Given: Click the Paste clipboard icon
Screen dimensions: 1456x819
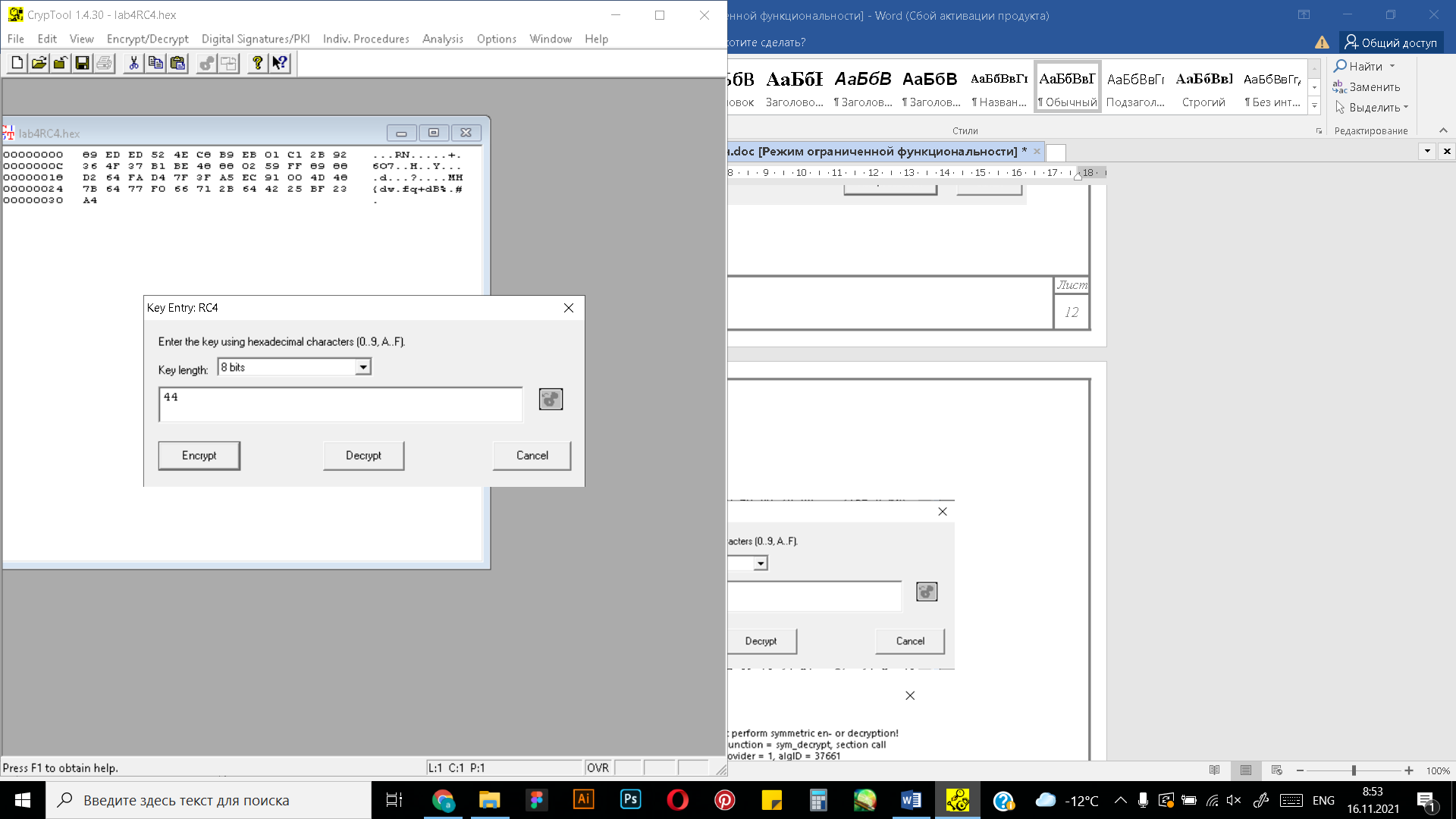Looking at the screenshot, I should pos(177,63).
